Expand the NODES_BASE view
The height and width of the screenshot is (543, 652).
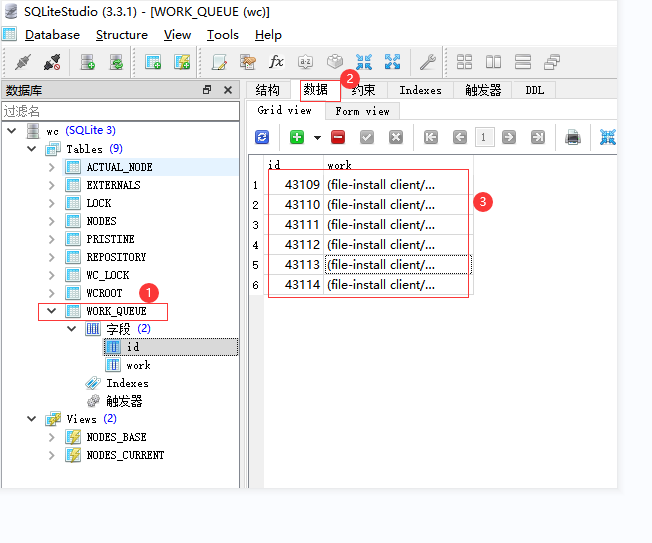point(52,437)
